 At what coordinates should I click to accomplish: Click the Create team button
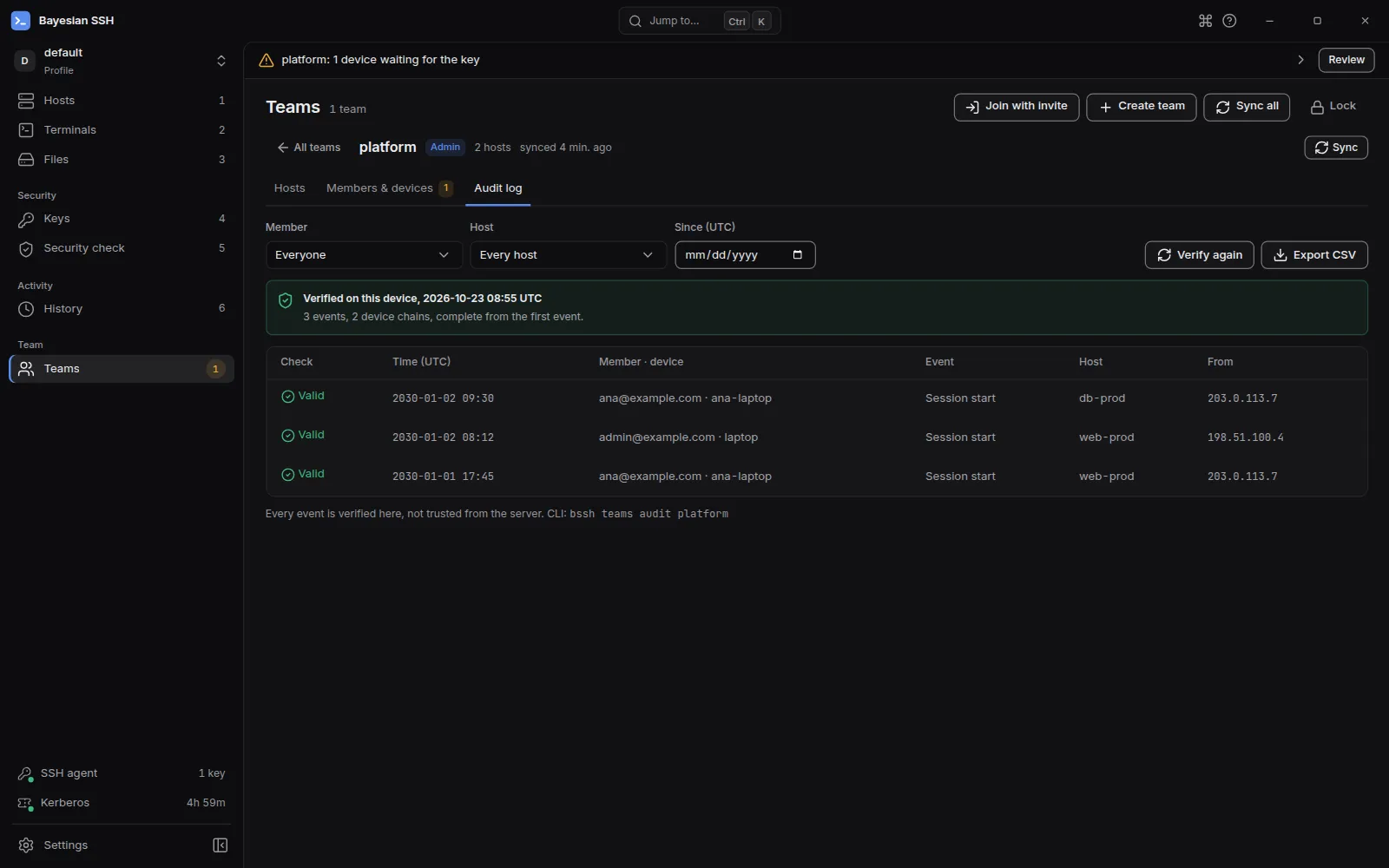click(1142, 107)
